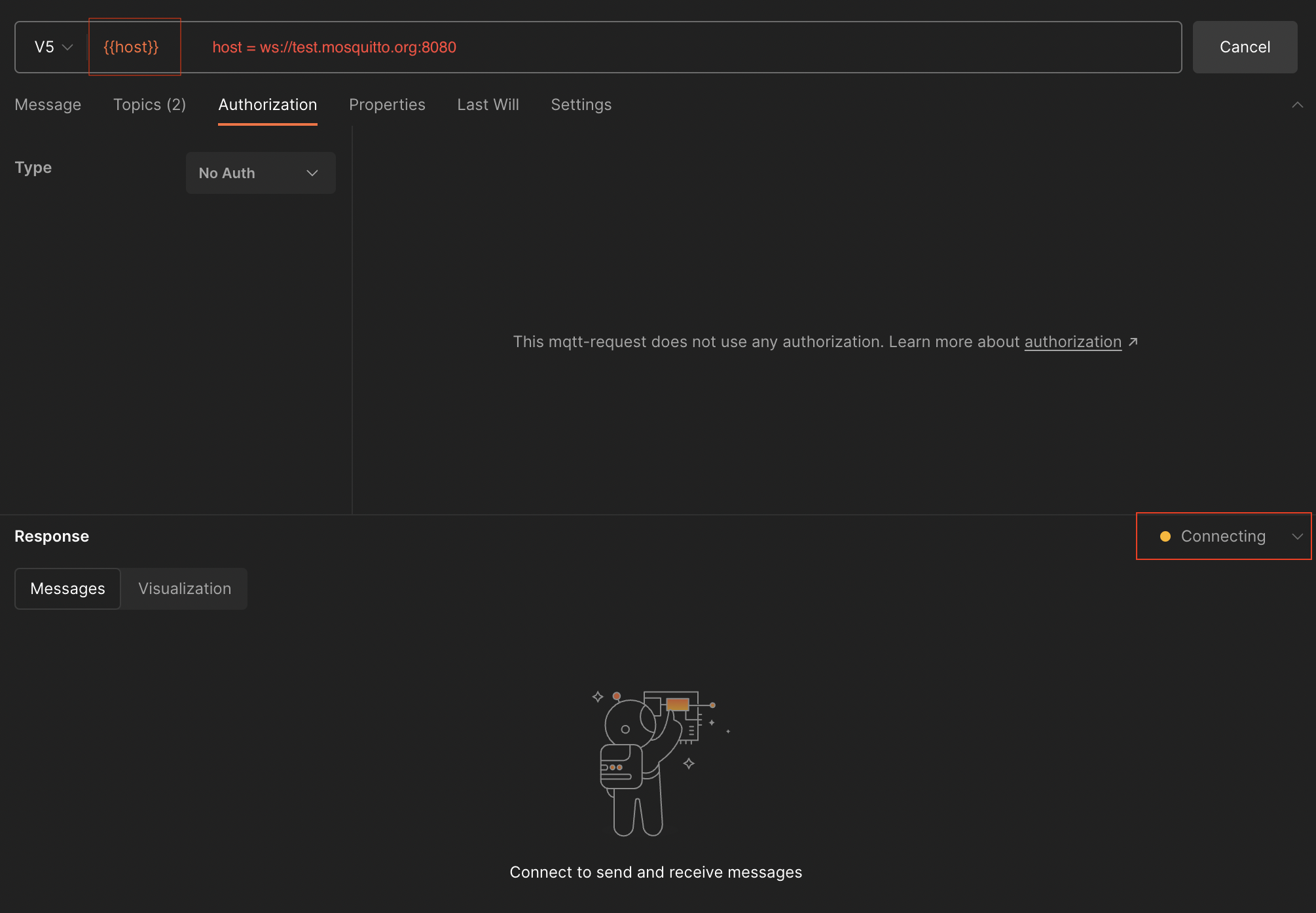
Task: Open the No Auth type dropdown
Action: click(260, 172)
